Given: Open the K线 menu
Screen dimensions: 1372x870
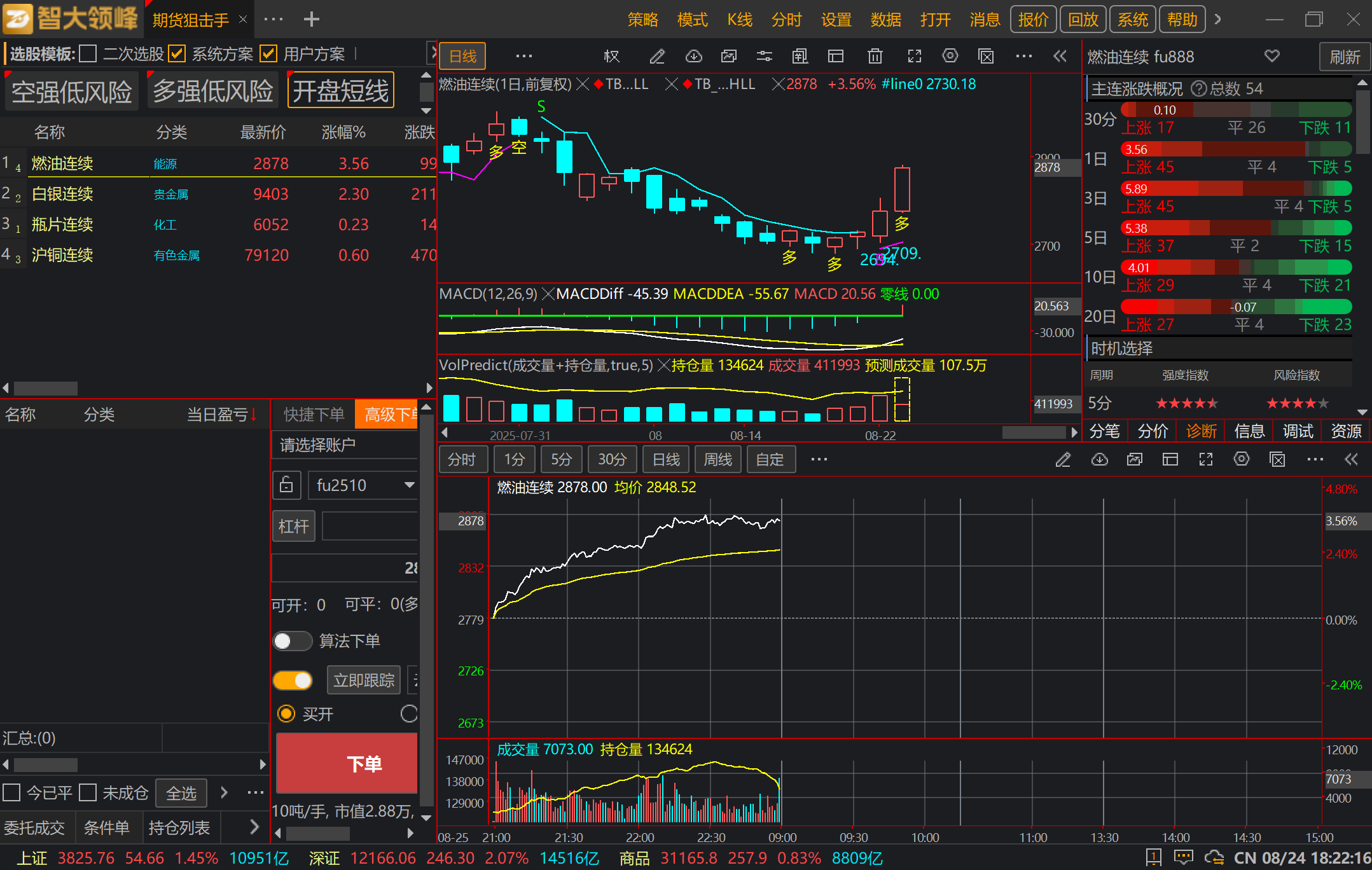Looking at the screenshot, I should click(739, 20).
